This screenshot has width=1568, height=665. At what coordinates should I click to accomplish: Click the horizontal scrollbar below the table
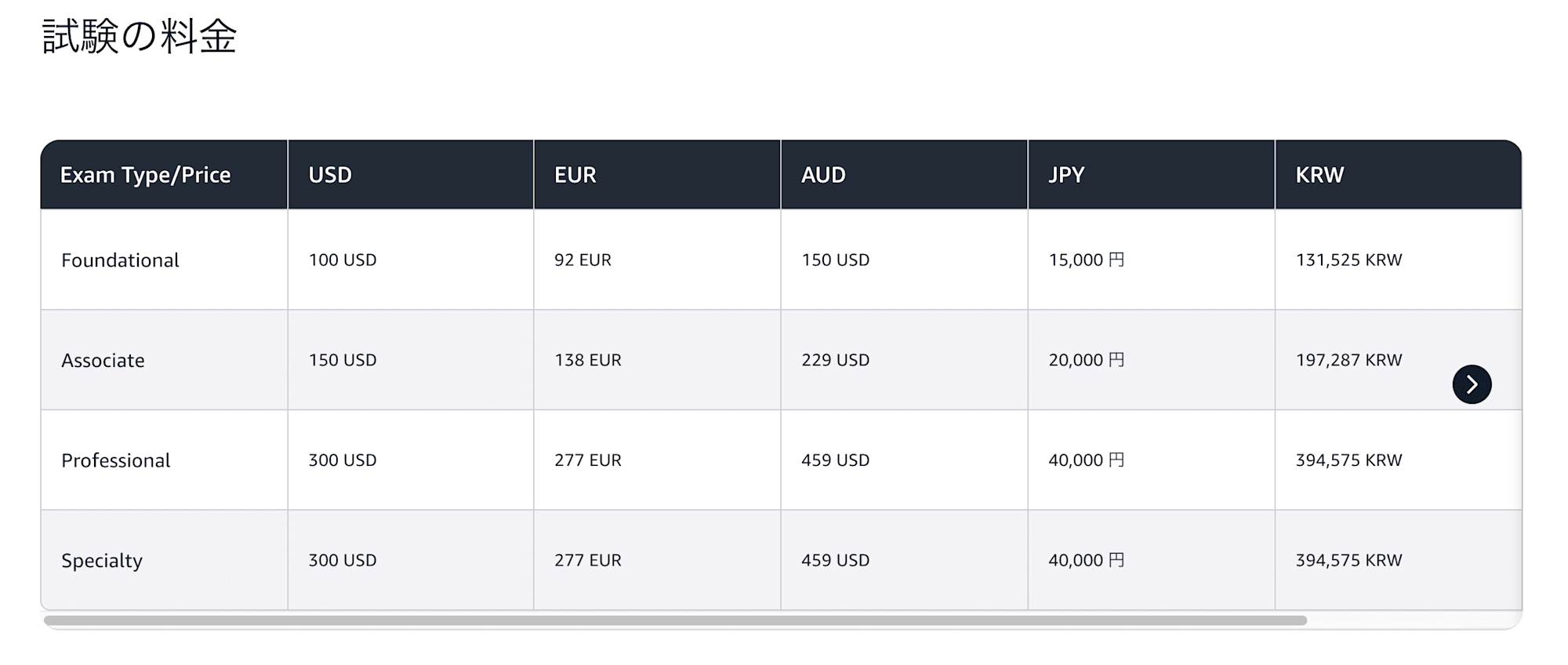pos(674,620)
